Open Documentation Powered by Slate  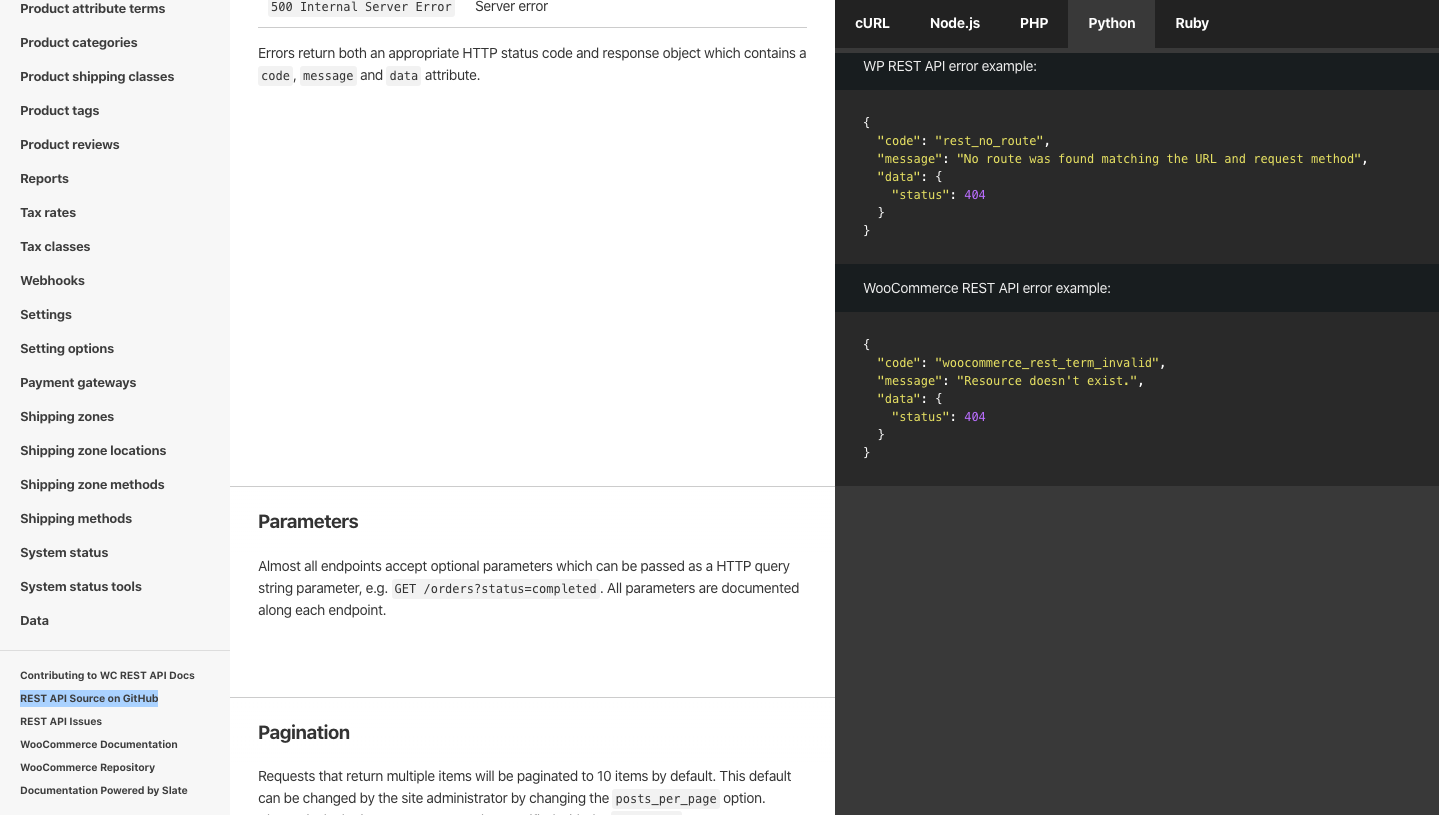coord(103,790)
